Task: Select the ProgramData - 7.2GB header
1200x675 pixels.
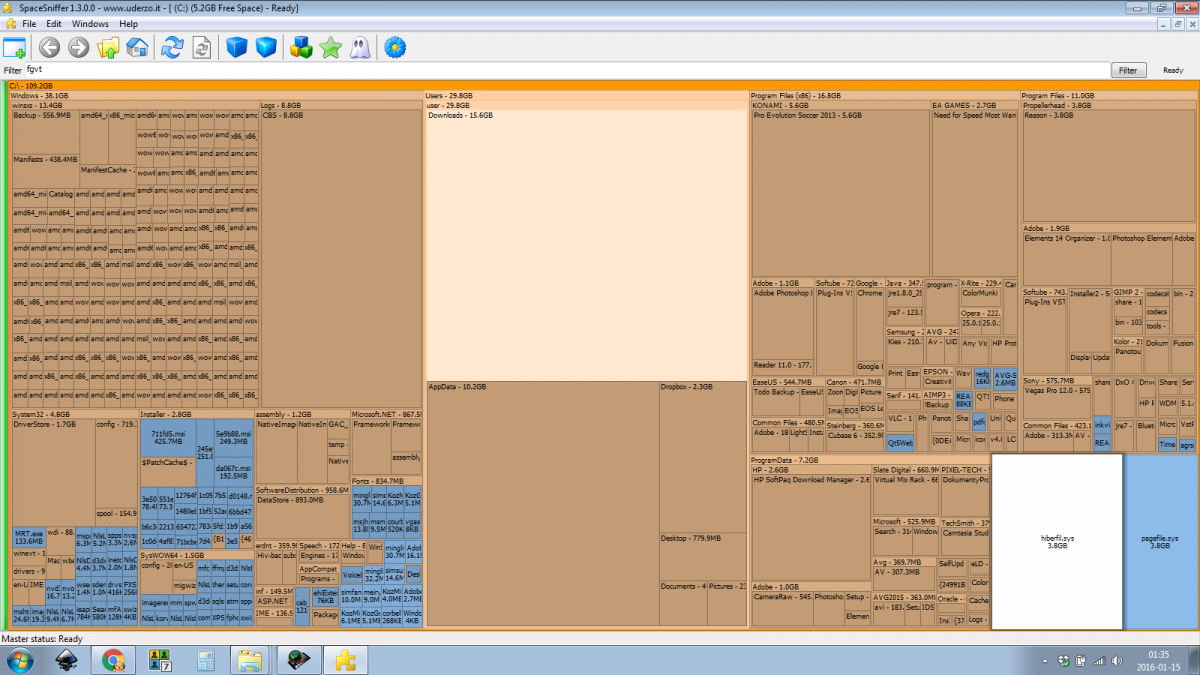Action: click(x=870, y=460)
